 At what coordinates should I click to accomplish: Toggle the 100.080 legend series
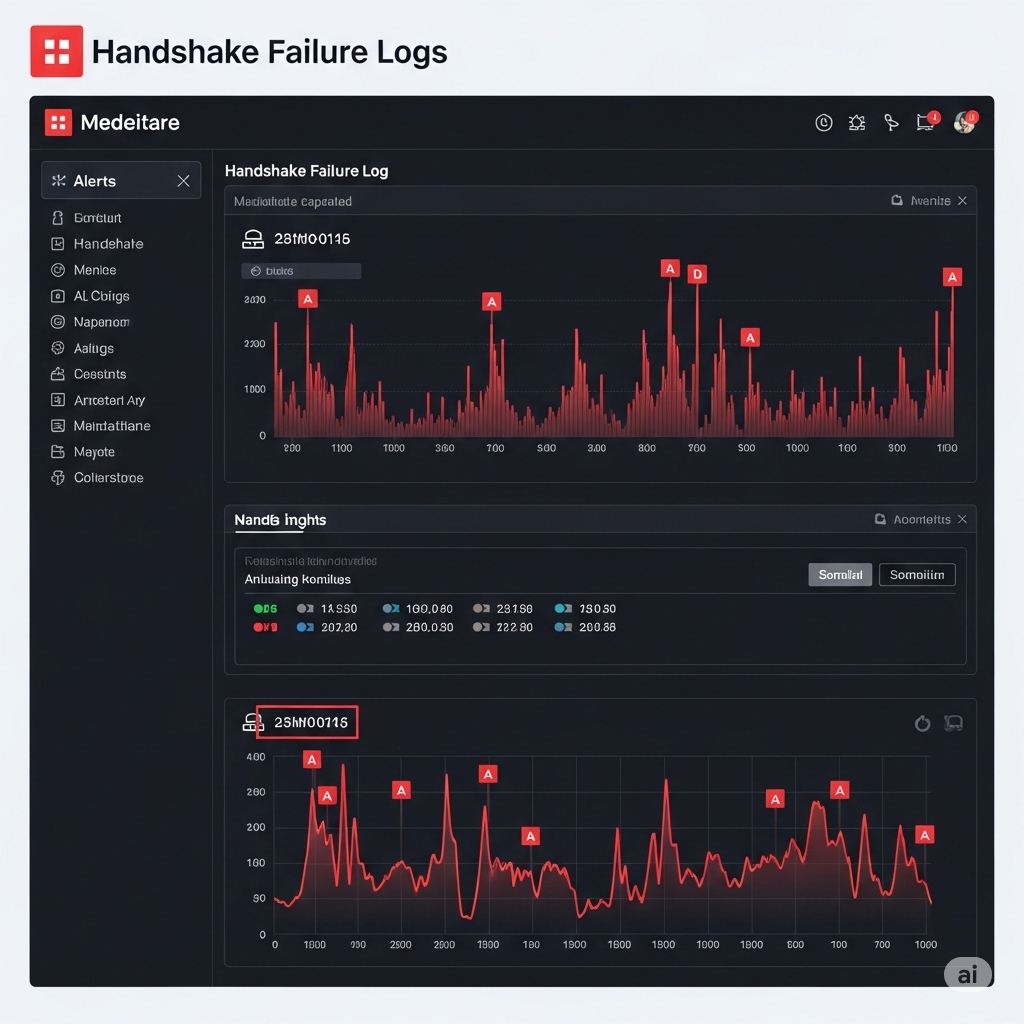coord(417,609)
